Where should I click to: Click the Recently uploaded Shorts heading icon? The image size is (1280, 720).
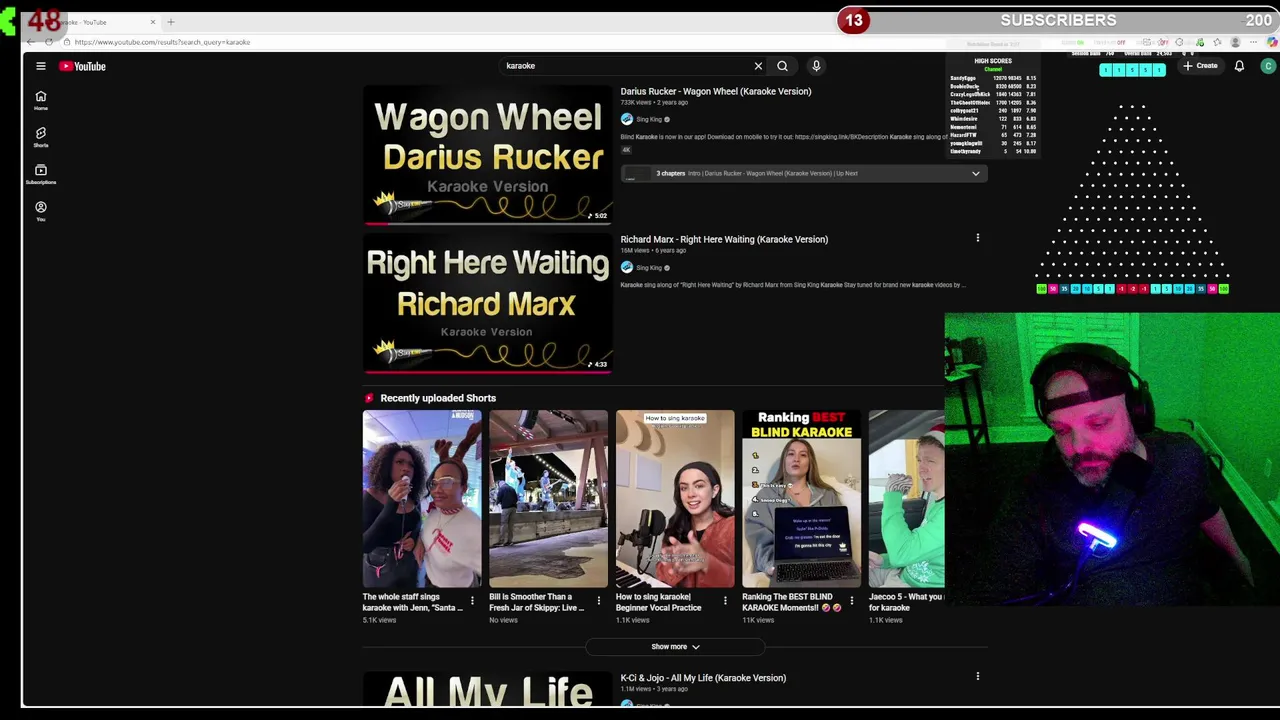coord(369,398)
